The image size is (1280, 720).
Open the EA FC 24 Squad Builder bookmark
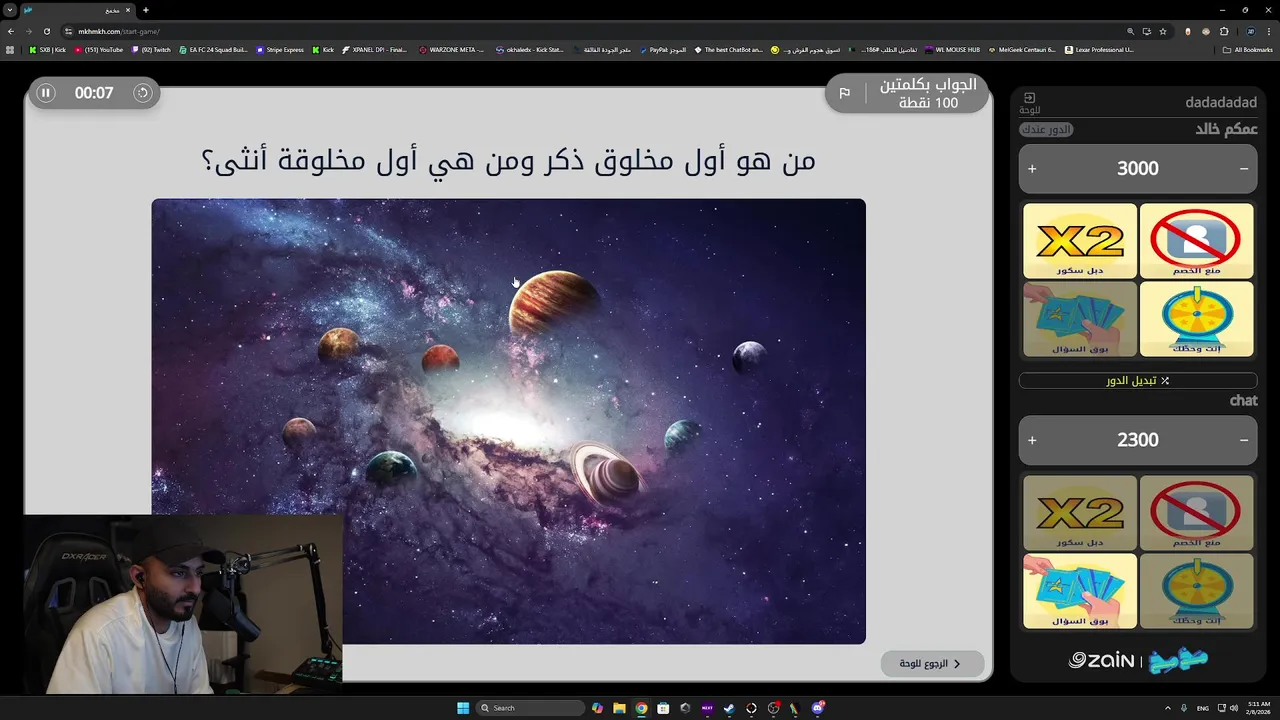(x=213, y=49)
